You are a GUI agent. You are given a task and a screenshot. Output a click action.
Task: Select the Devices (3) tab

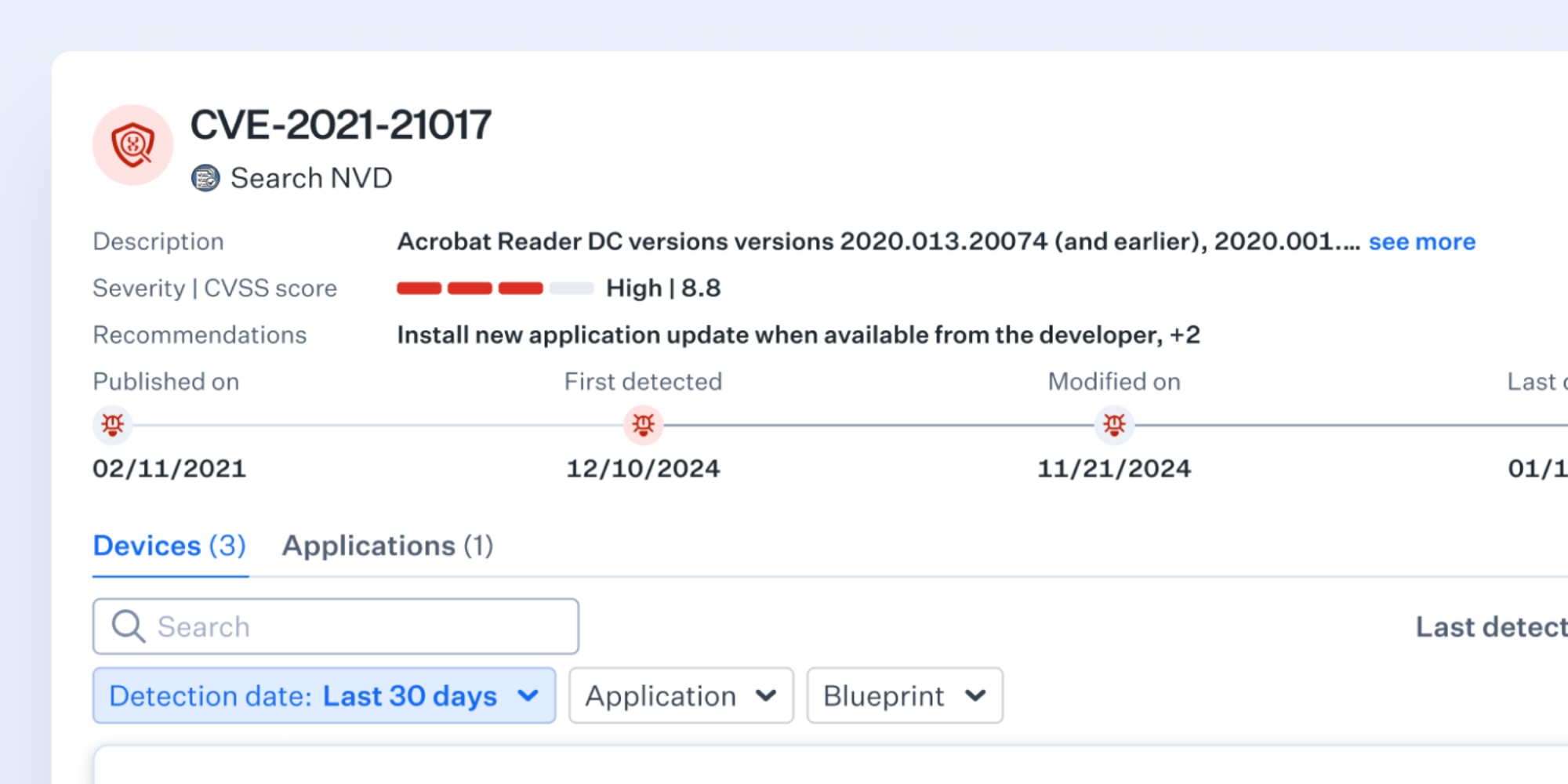point(169,546)
